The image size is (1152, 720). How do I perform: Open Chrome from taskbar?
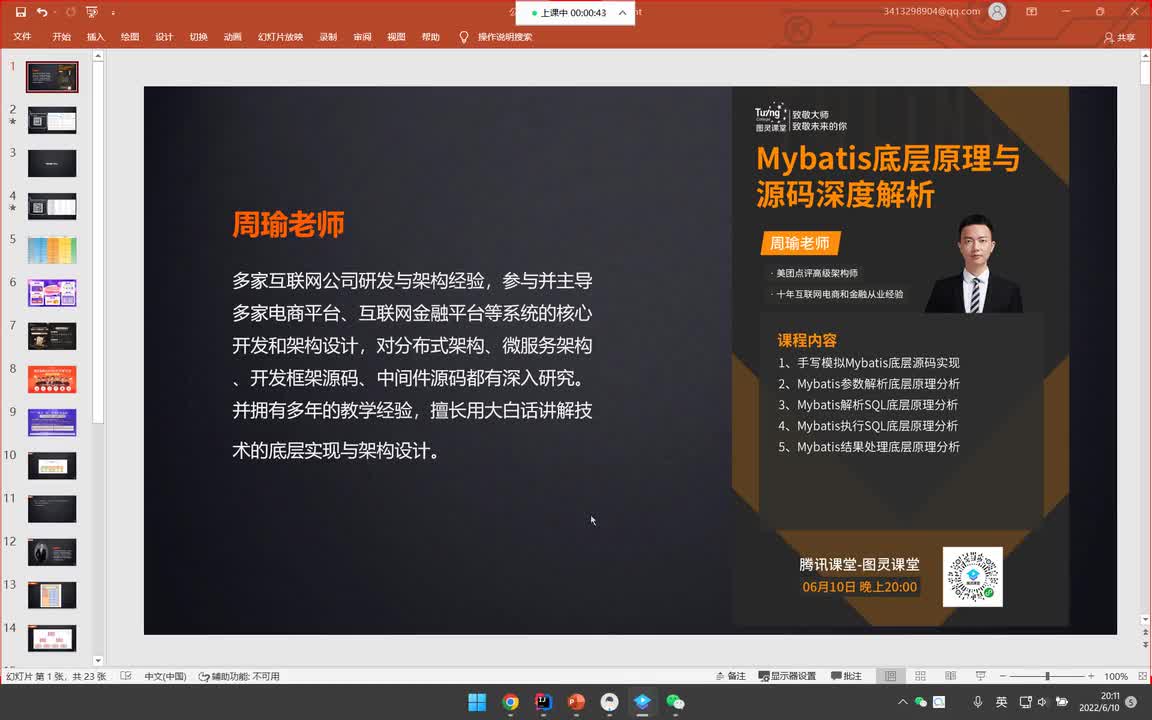point(510,702)
